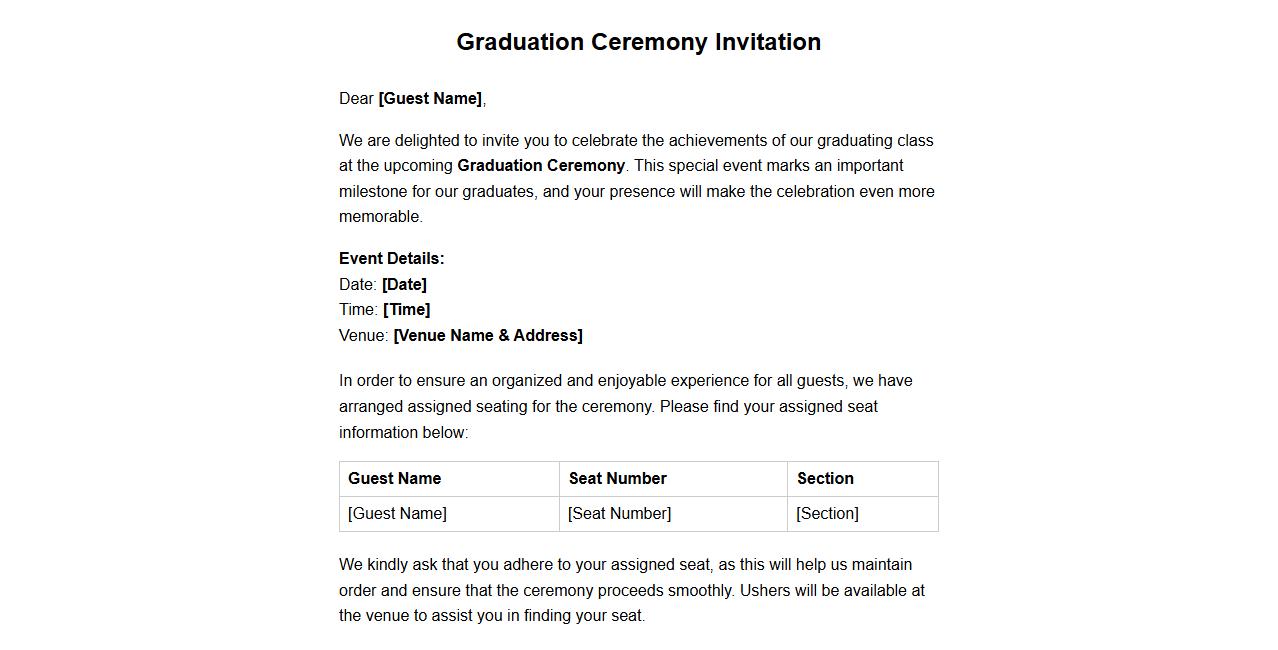The width and height of the screenshot is (1278, 650).
Task: Click the Seat Number column header
Action: point(618,479)
